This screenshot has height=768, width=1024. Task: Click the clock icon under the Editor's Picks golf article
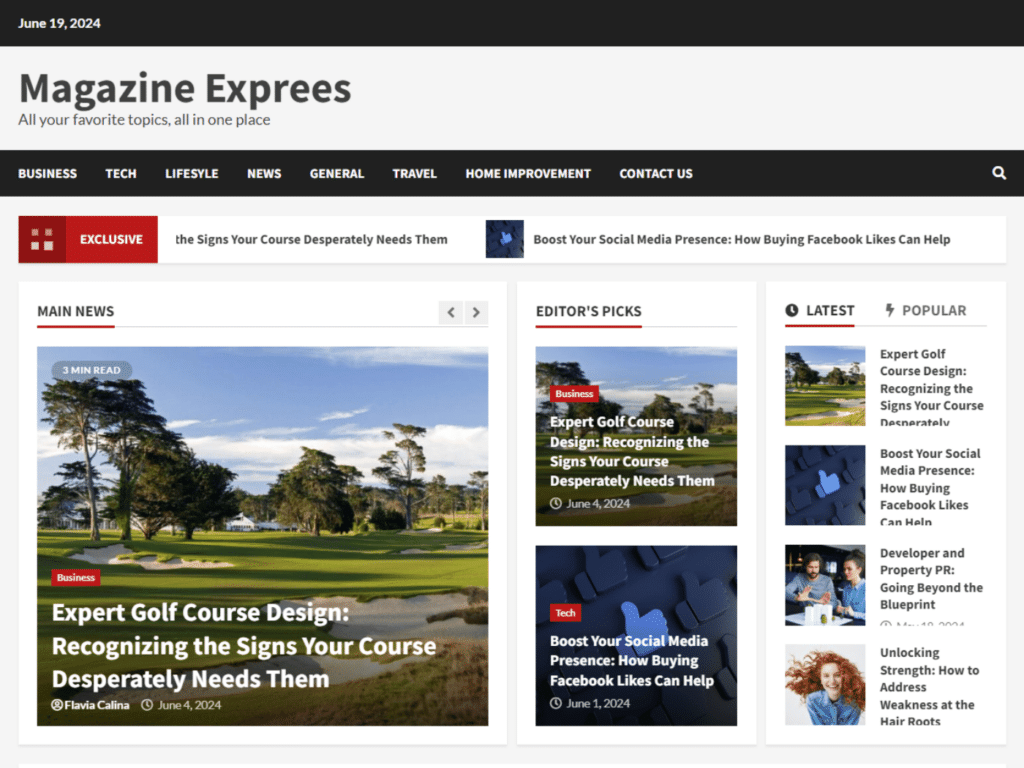click(554, 504)
